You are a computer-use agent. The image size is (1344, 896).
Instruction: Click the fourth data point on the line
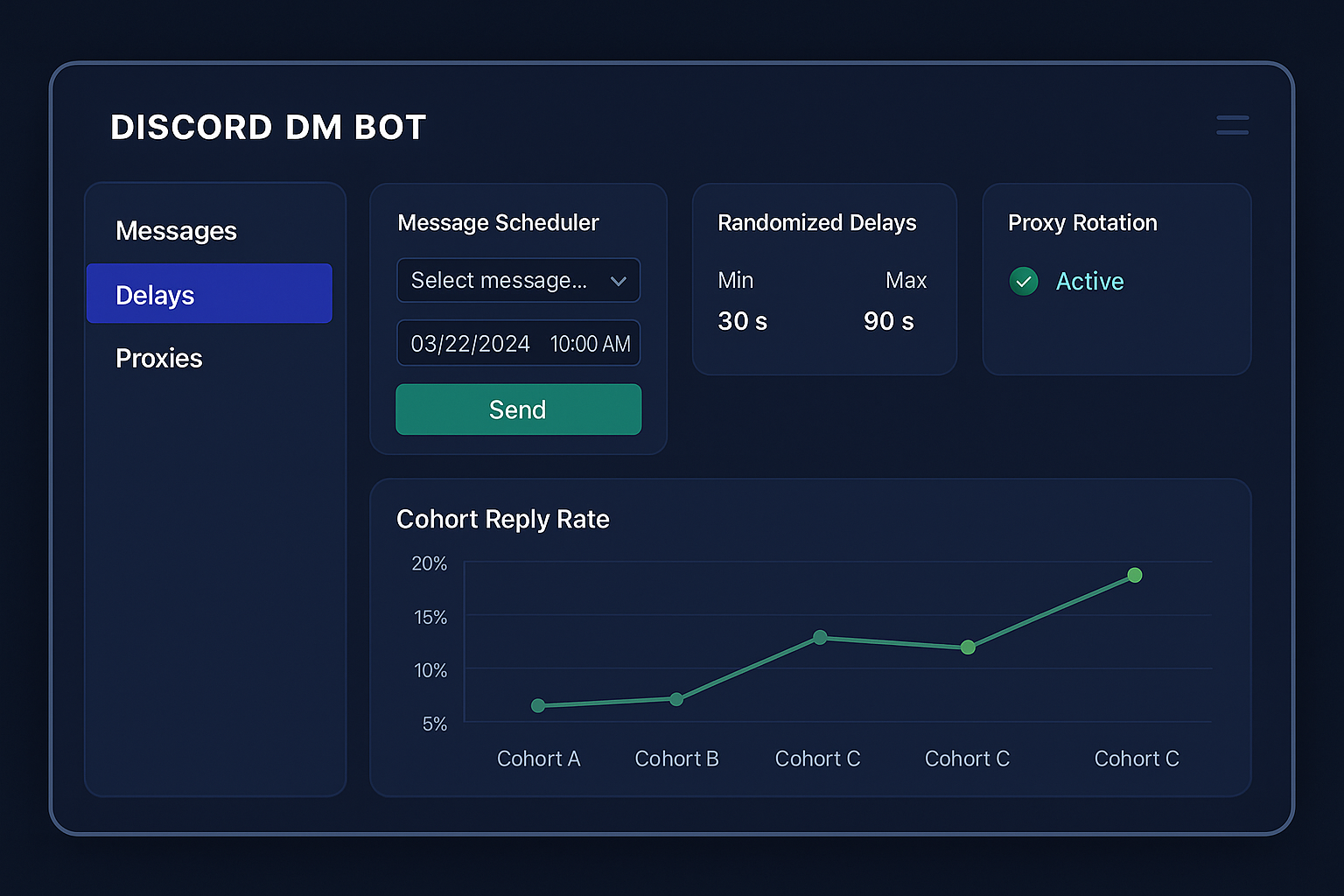tap(968, 647)
